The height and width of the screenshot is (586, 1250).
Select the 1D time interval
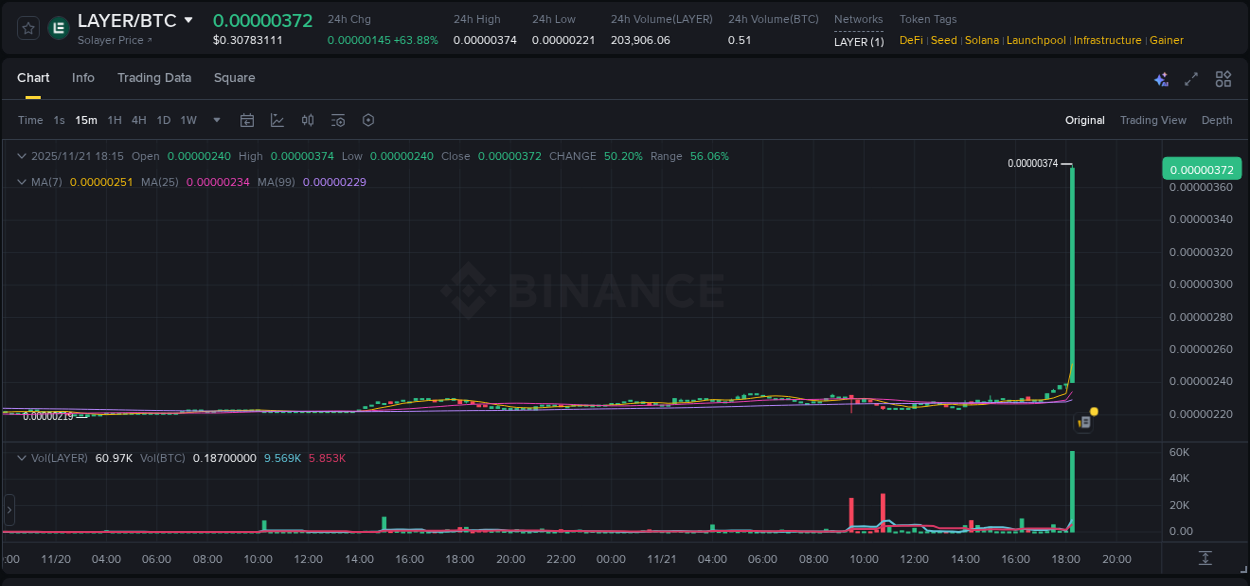pyautogui.click(x=163, y=120)
